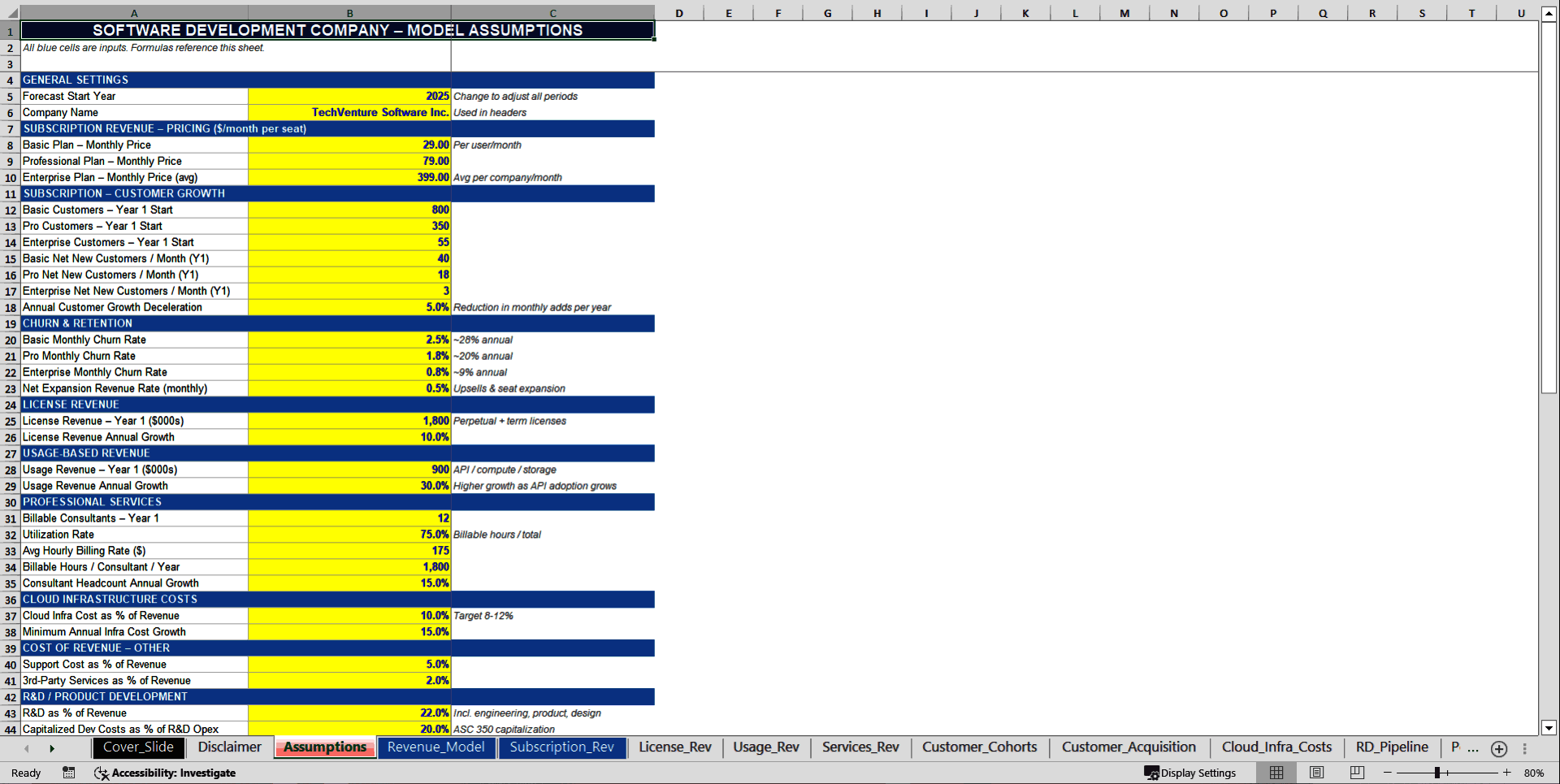Switch to the Revenue_Model sheet tab
Viewport: 1560px width, 784px height.
click(x=436, y=747)
